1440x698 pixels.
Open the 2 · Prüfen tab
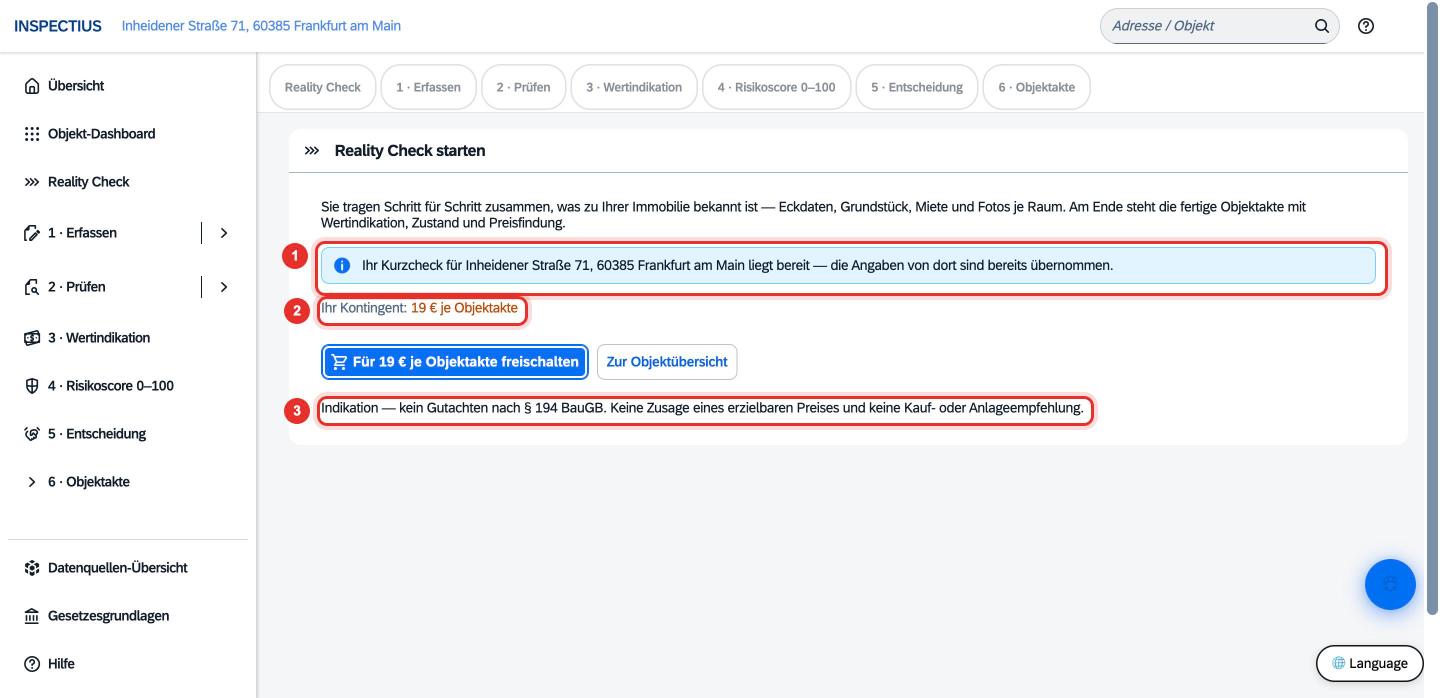(x=524, y=87)
